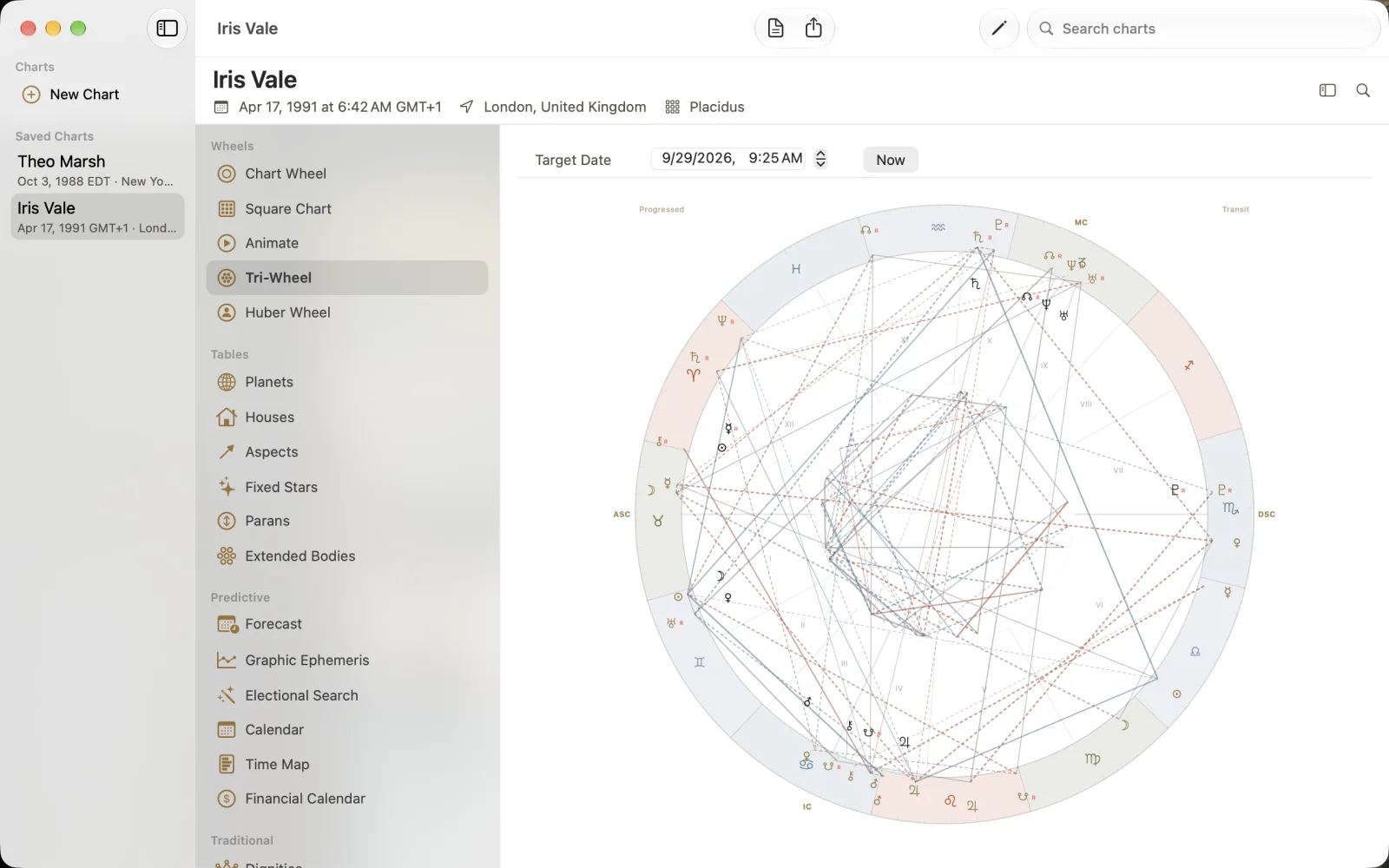The width and height of the screenshot is (1389, 868).
Task: Open the Parans table
Action: pyautogui.click(x=347, y=521)
